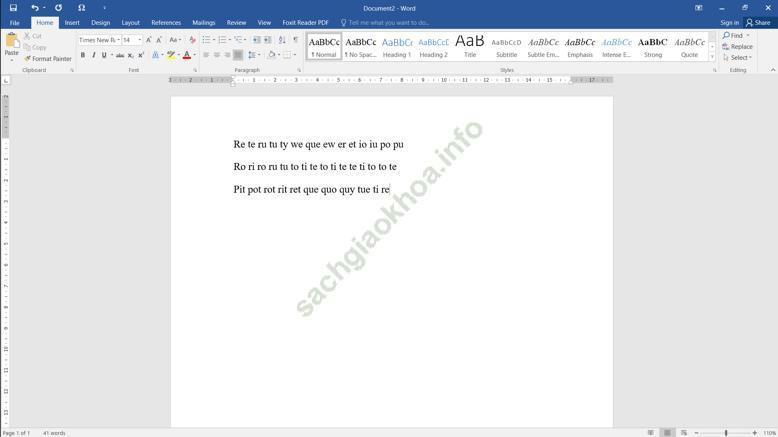Decrease the paragraph indent
This screenshot has width=778, height=437.
click(257, 40)
